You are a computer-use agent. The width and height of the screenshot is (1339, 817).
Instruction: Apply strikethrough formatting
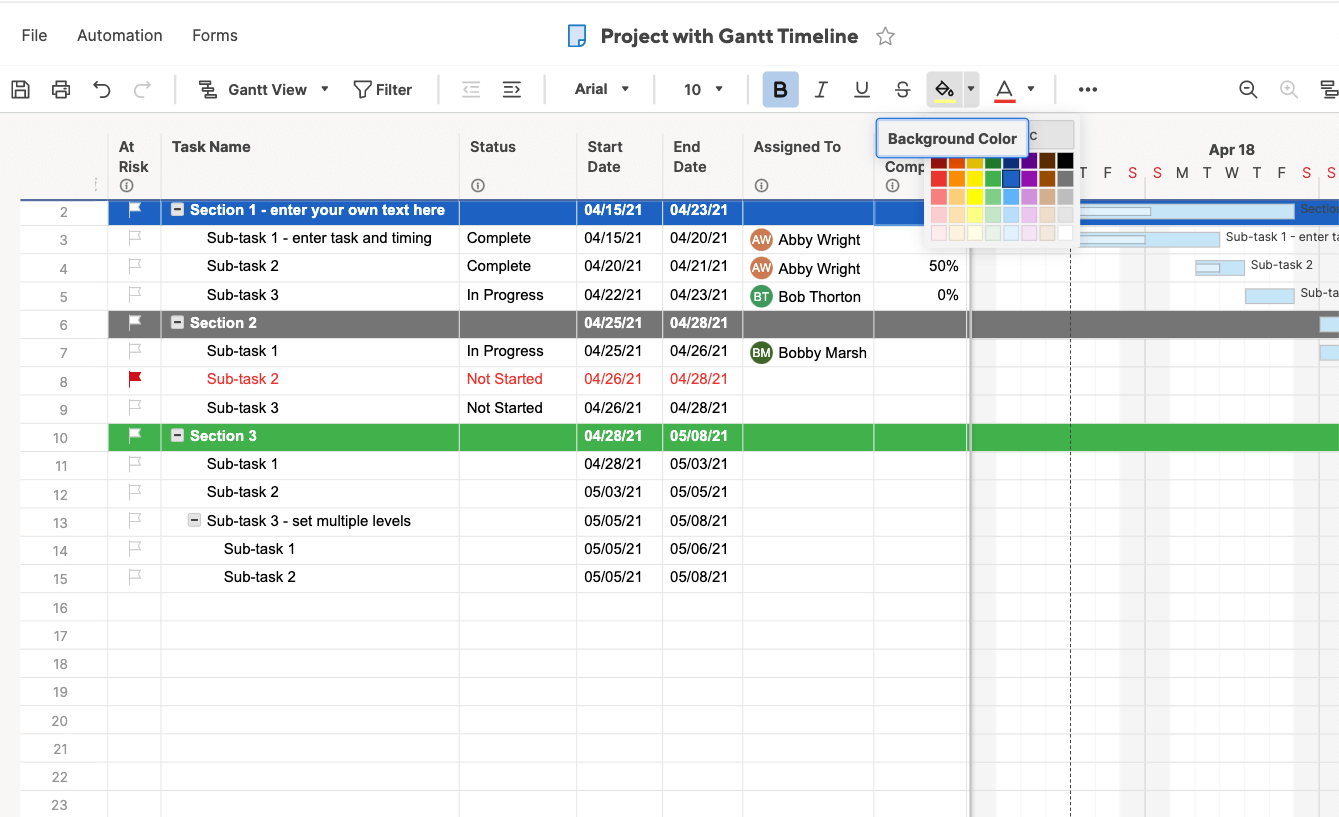pyautogui.click(x=902, y=90)
